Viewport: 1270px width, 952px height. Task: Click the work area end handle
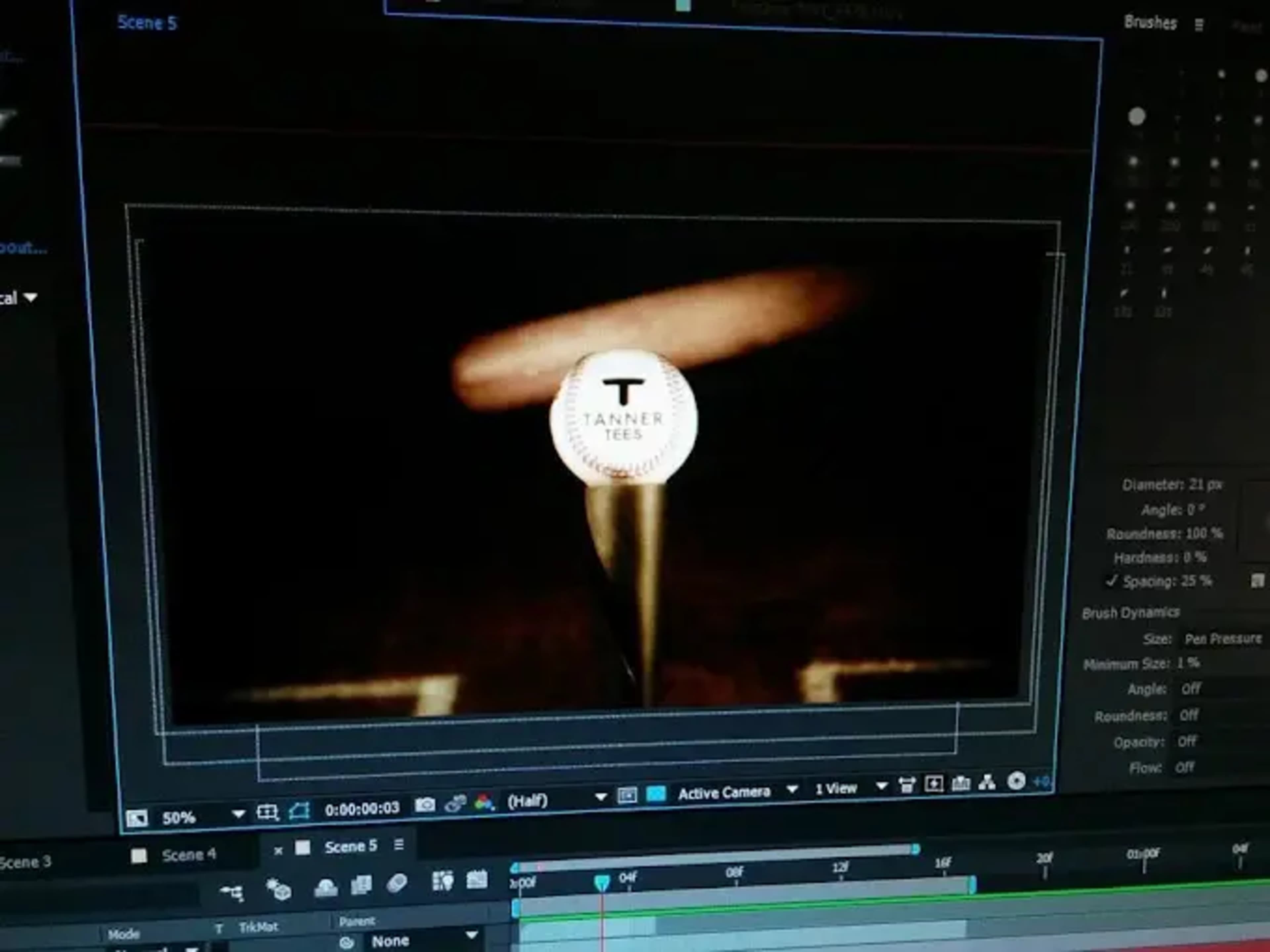tap(973, 884)
